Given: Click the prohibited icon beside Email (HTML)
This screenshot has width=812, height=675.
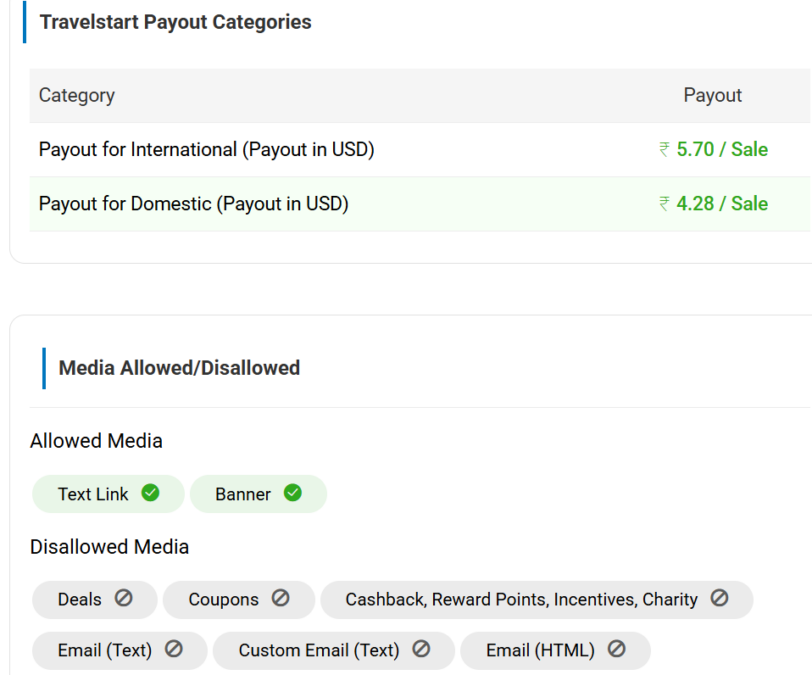Looking at the screenshot, I should [616, 649].
